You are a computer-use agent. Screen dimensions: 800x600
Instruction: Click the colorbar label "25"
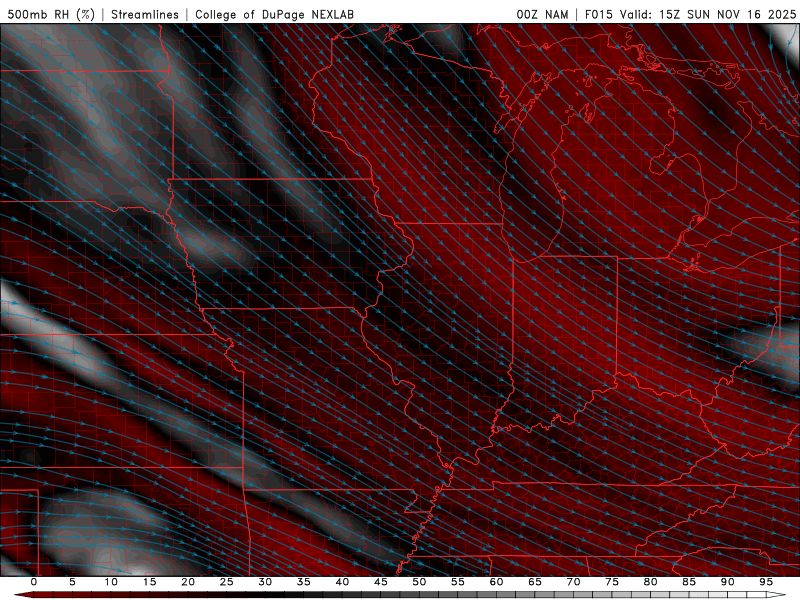pos(227,582)
